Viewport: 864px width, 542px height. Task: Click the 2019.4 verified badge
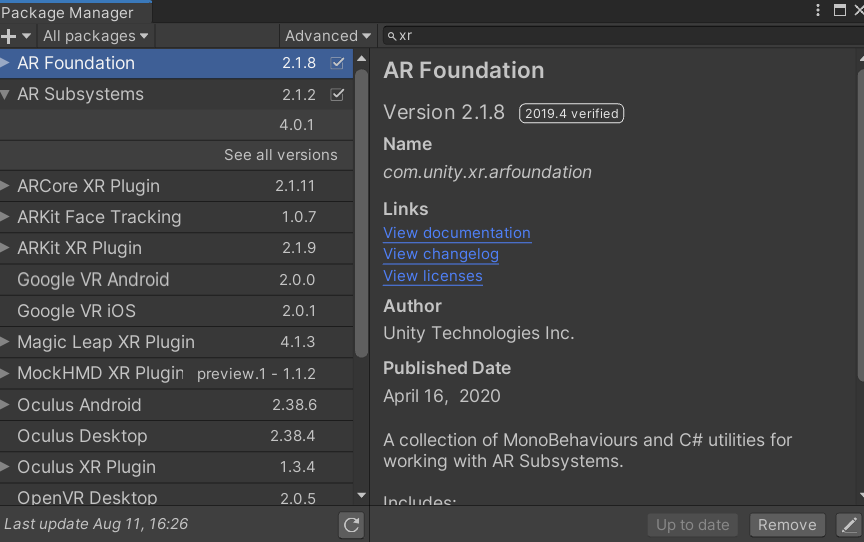[571, 113]
